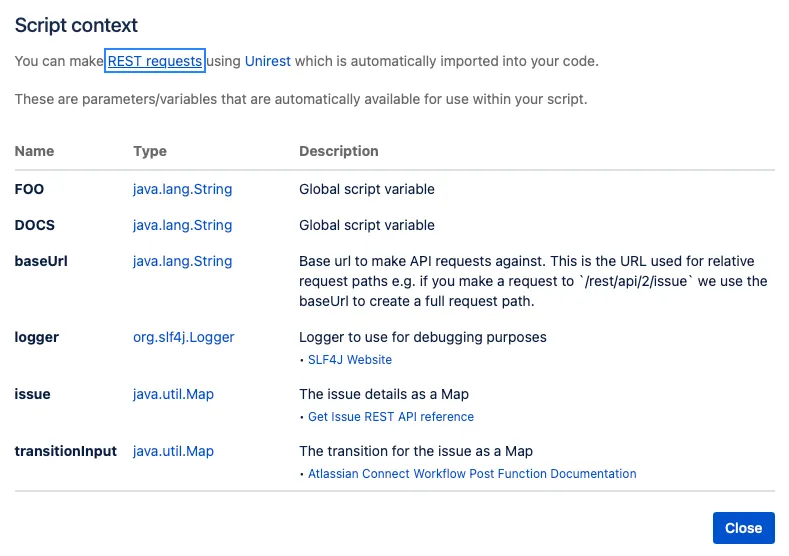The image size is (789, 556).
Task: Click the Description column header
Action: (x=339, y=151)
